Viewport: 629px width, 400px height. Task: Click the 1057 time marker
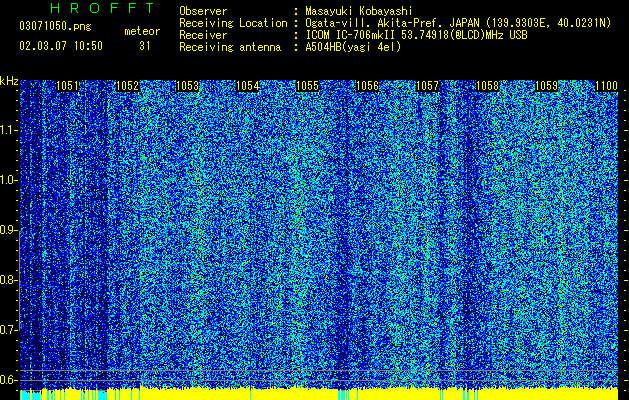coord(428,86)
